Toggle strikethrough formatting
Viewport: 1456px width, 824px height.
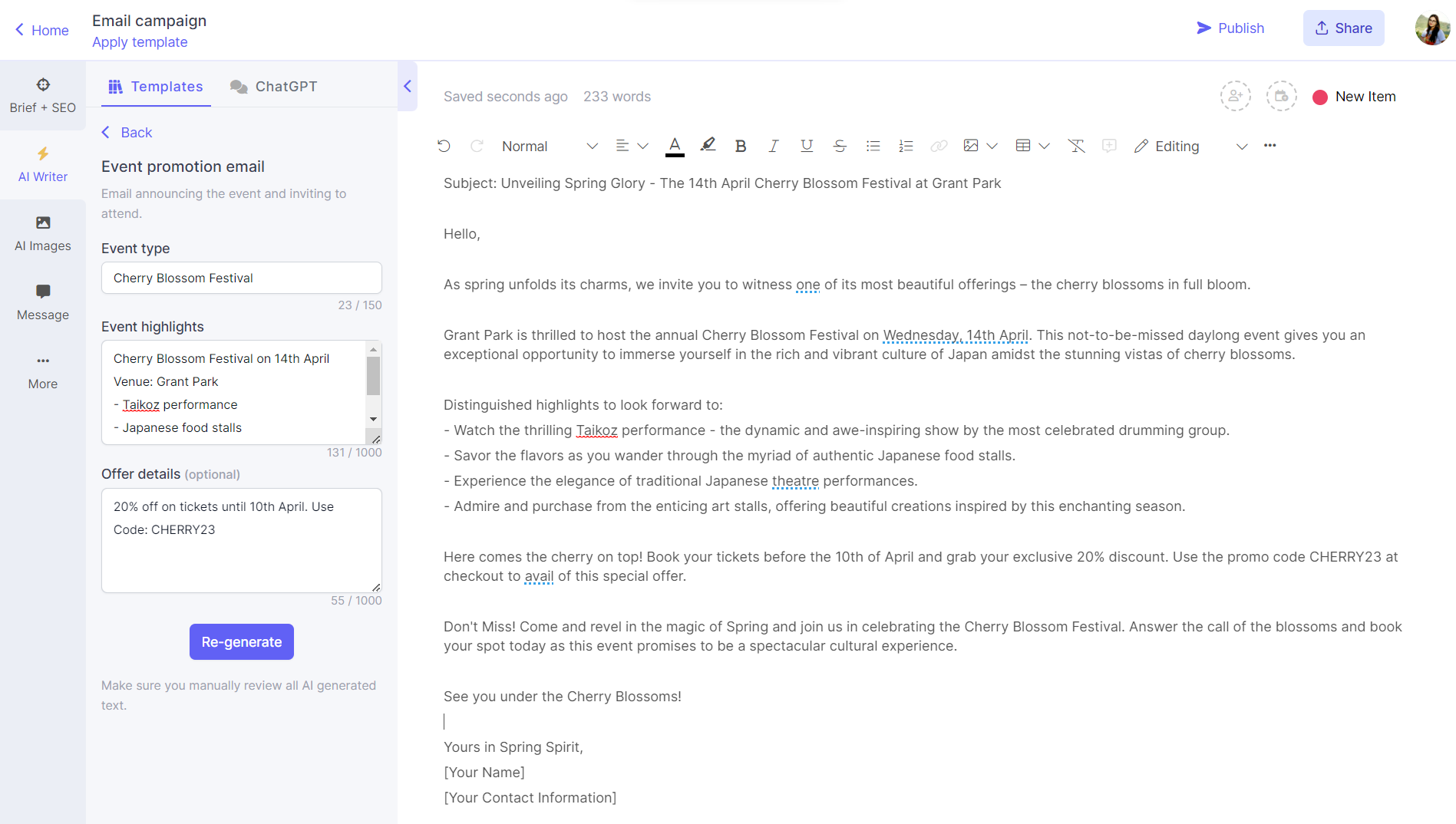(840, 146)
